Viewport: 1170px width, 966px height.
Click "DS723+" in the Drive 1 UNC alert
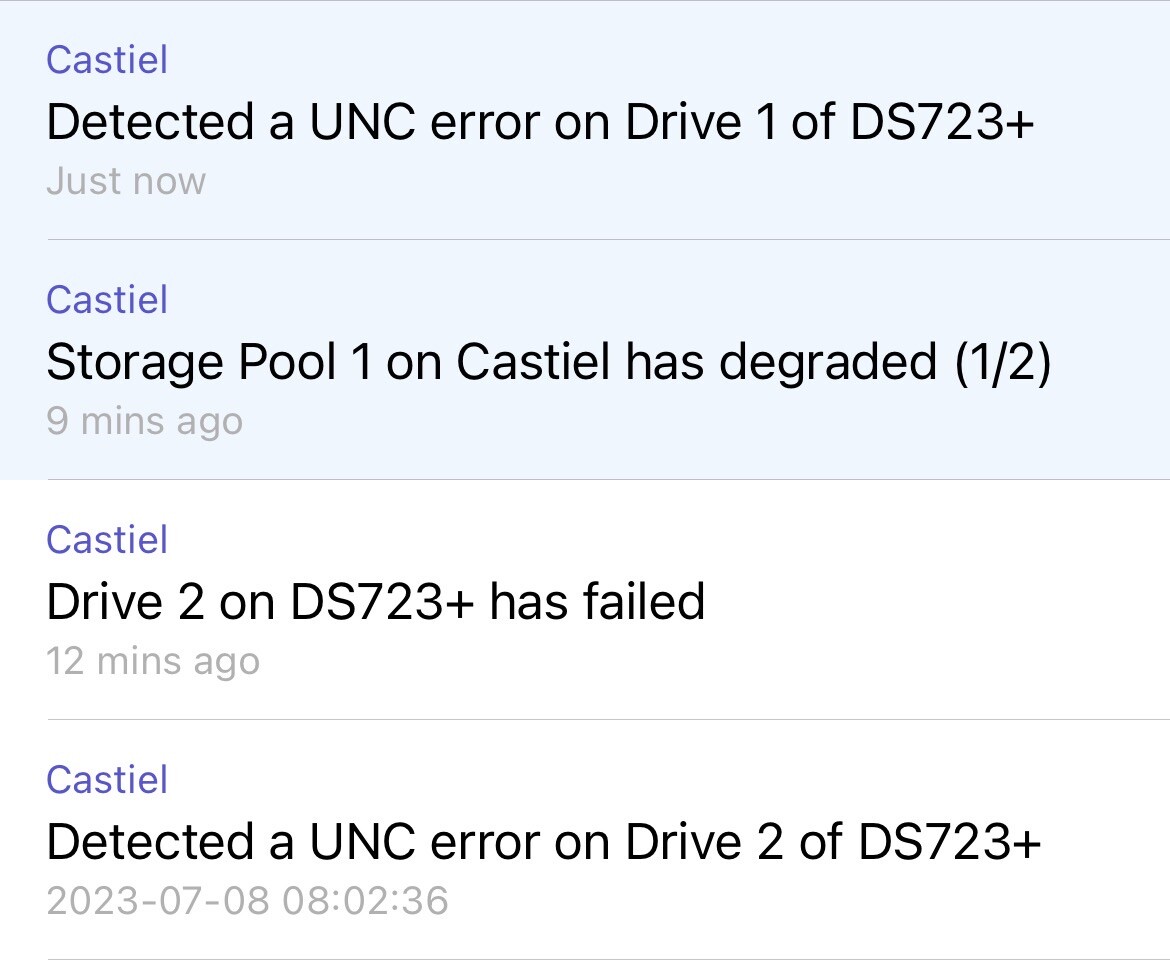[941, 123]
